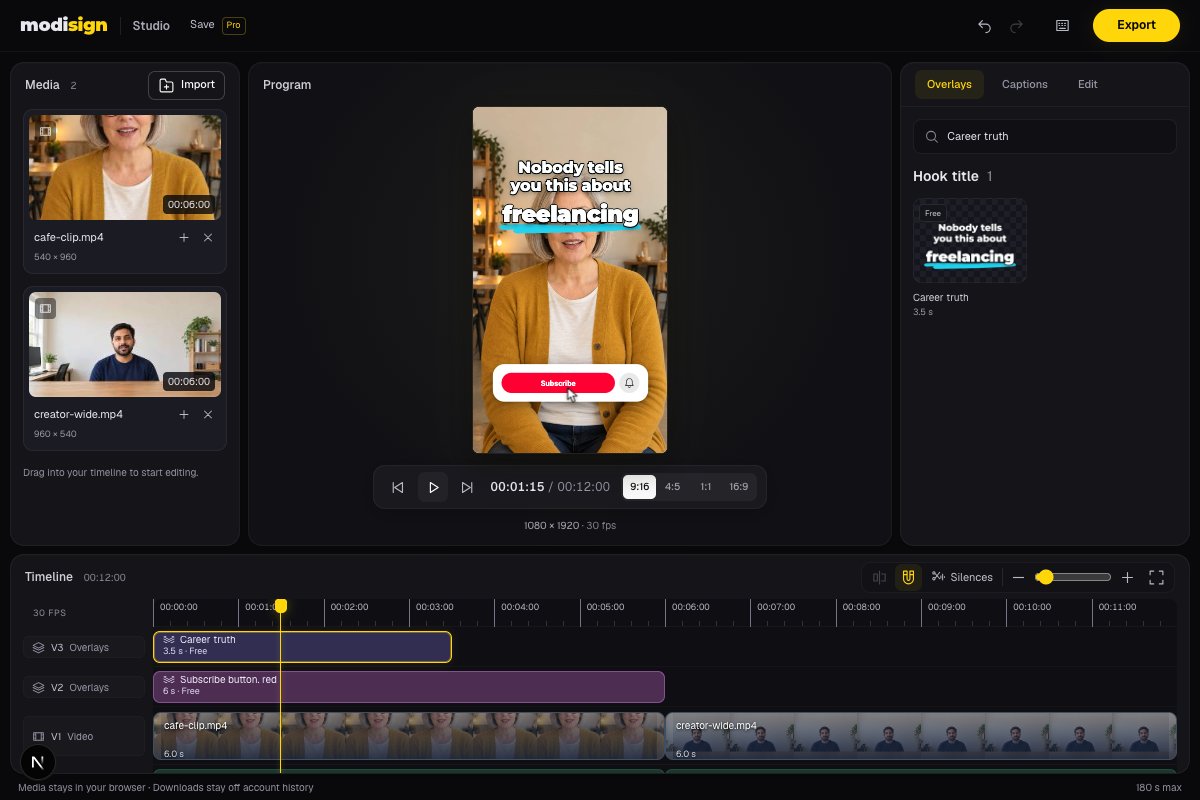Image resolution: width=1200 pixels, height=800 pixels.
Task: Click the redo arrow icon
Action: (1017, 26)
